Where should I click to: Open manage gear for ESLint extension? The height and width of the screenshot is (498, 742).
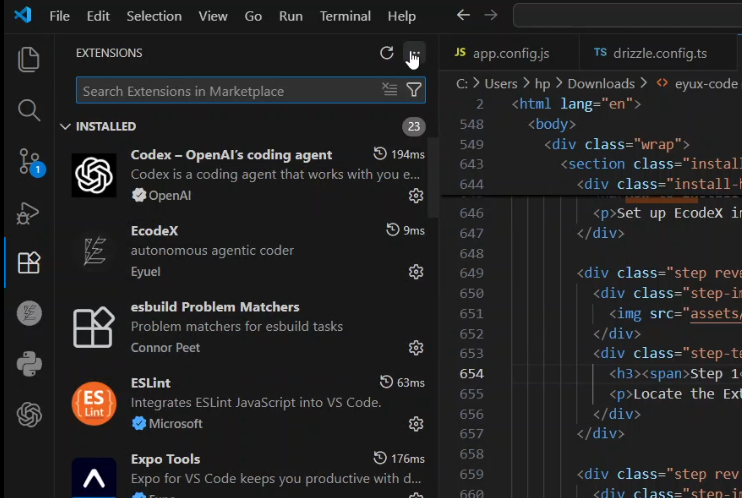point(416,424)
